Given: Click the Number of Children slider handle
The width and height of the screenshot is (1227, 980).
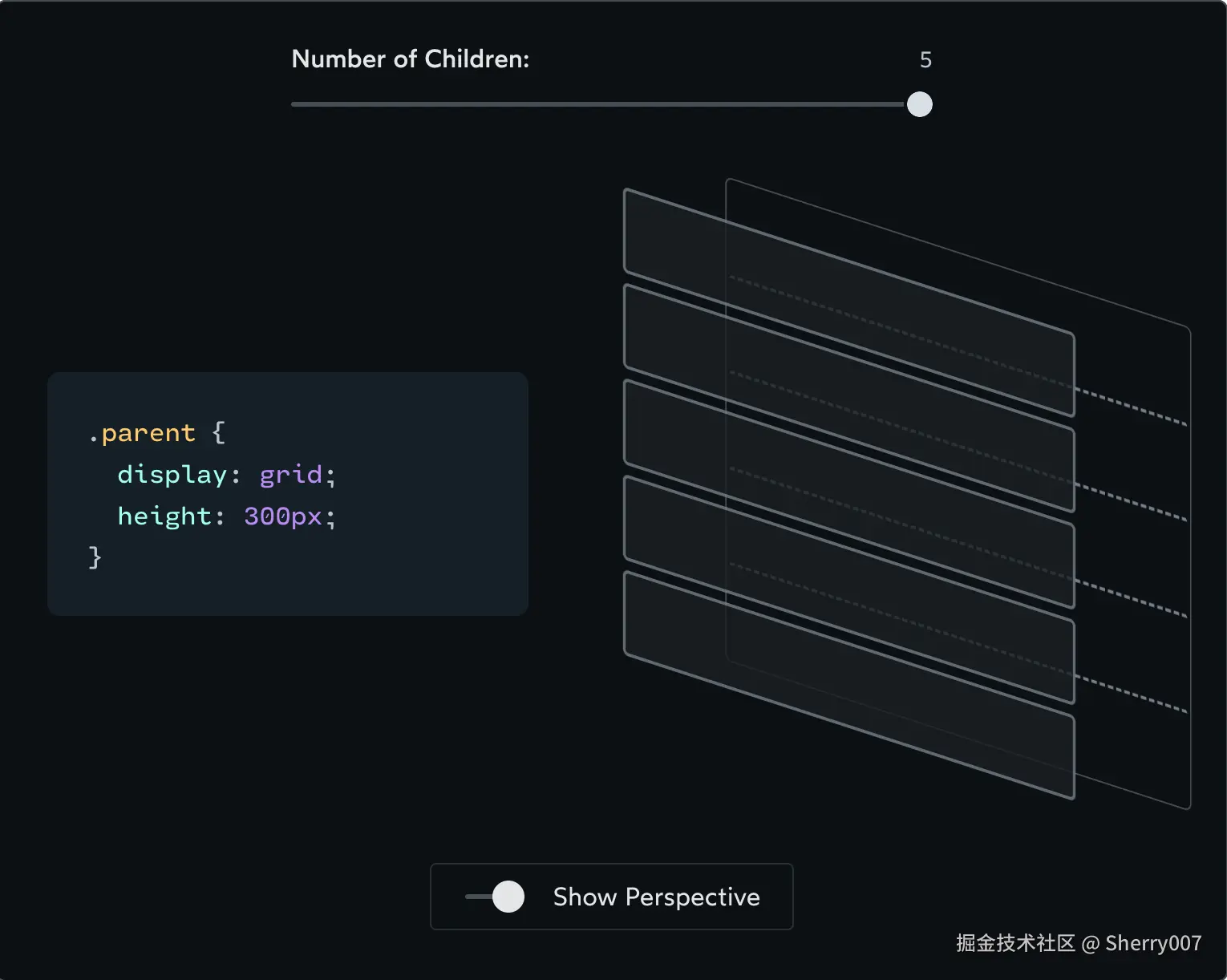Looking at the screenshot, I should coord(919,104).
